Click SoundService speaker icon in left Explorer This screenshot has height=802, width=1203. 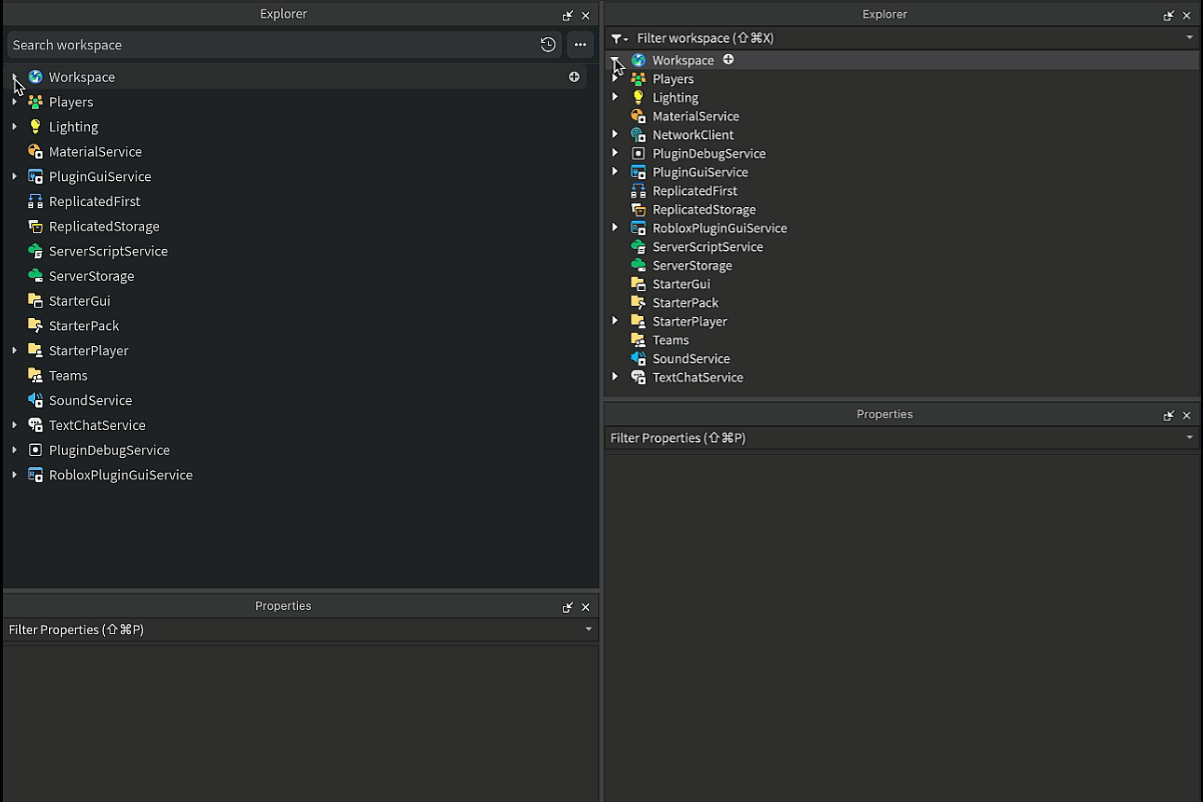[x=35, y=400]
